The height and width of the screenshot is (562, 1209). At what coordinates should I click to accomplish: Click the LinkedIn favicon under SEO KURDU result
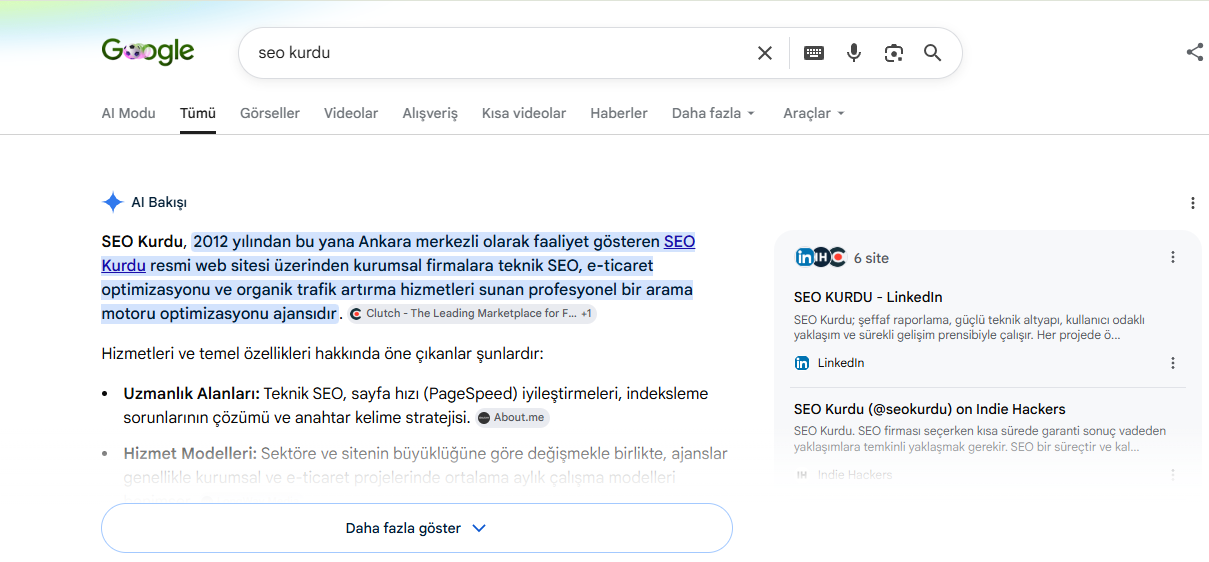pos(802,363)
